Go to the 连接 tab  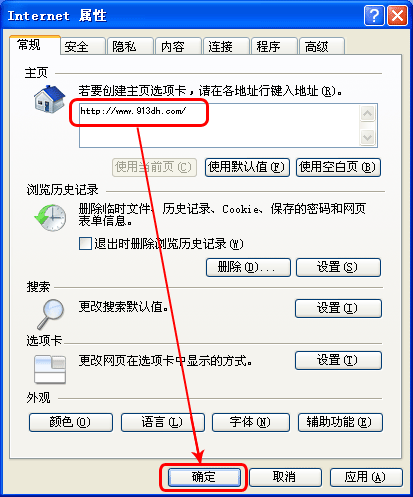[226, 46]
